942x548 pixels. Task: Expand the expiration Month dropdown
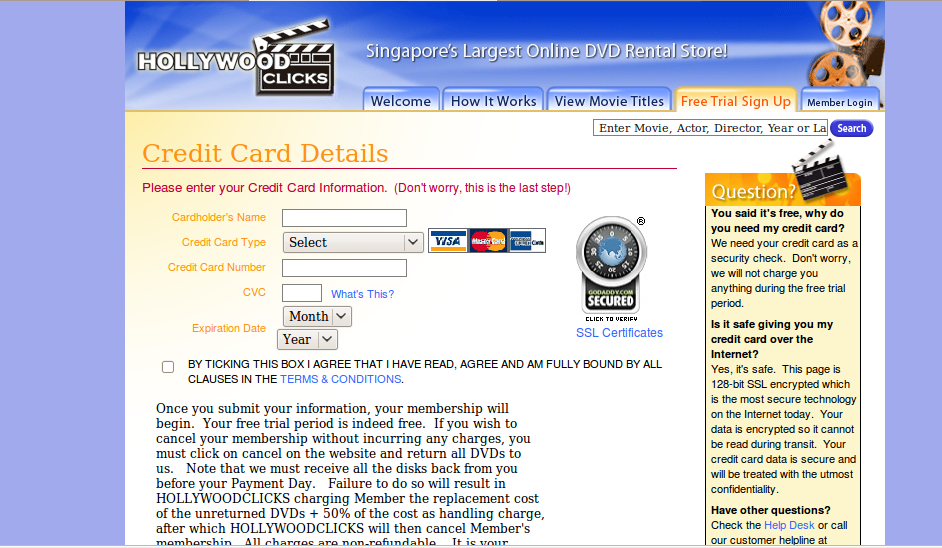coord(318,316)
